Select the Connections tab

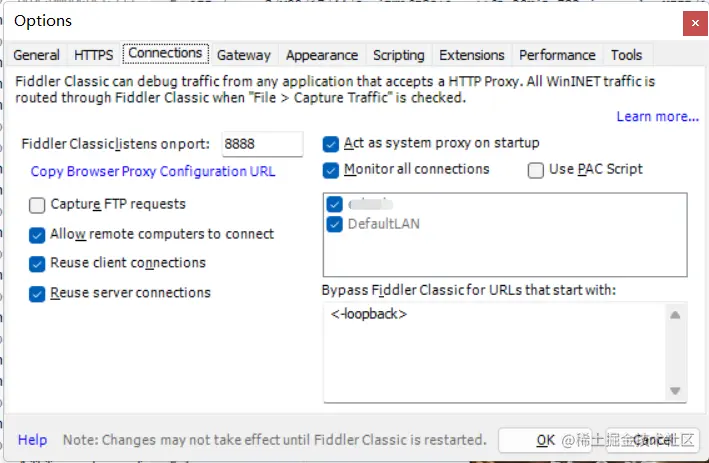point(165,53)
